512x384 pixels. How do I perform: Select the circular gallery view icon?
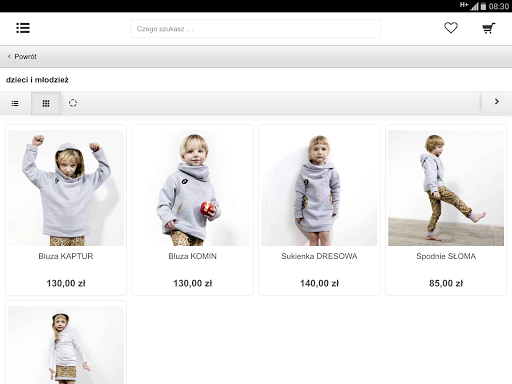[73, 103]
